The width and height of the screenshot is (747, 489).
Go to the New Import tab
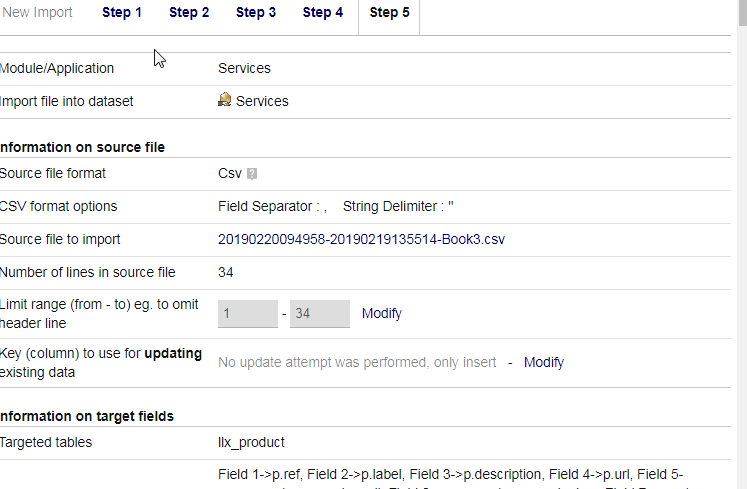37,12
